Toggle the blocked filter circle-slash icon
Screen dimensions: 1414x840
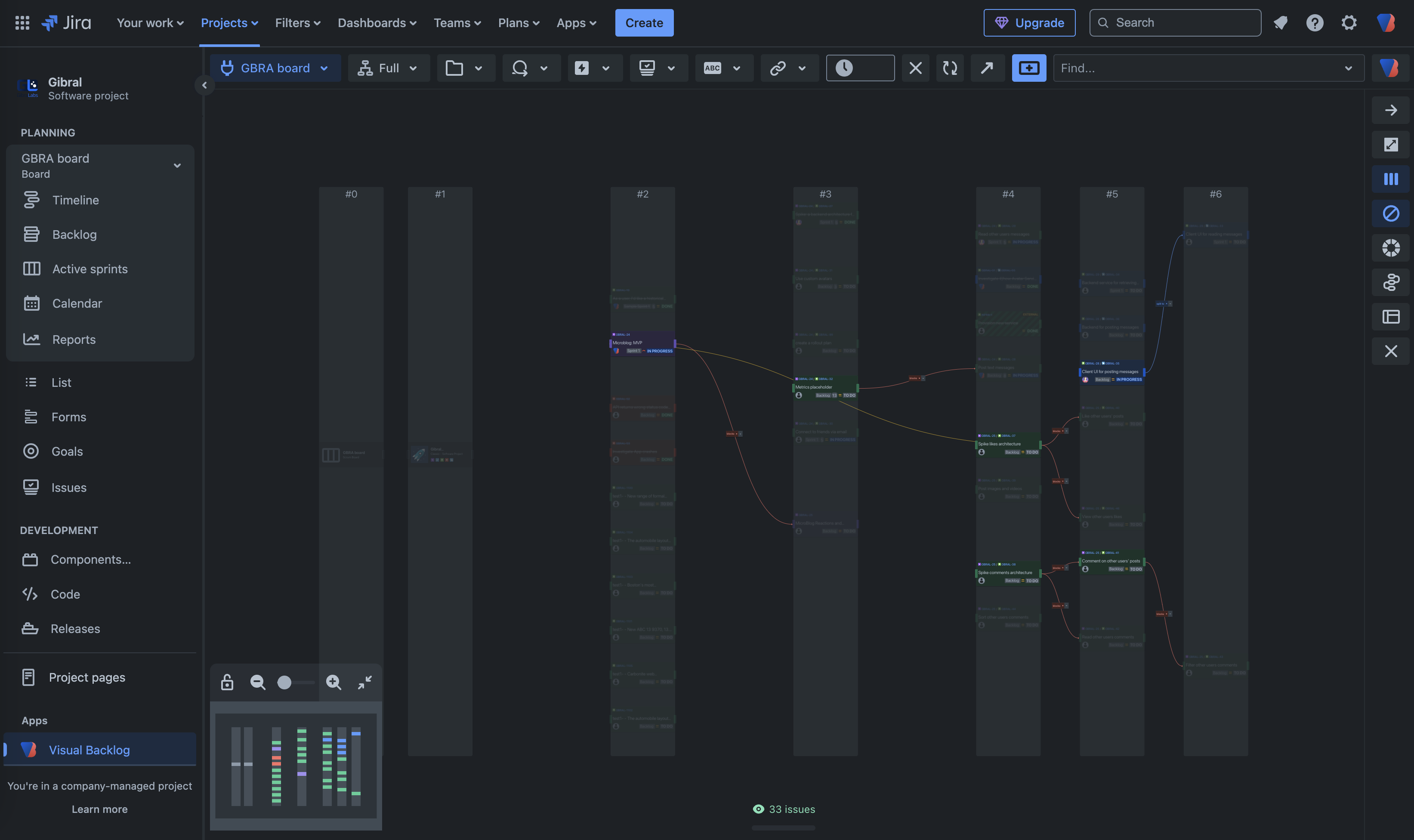pyautogui.click(x=1390, y=213)
